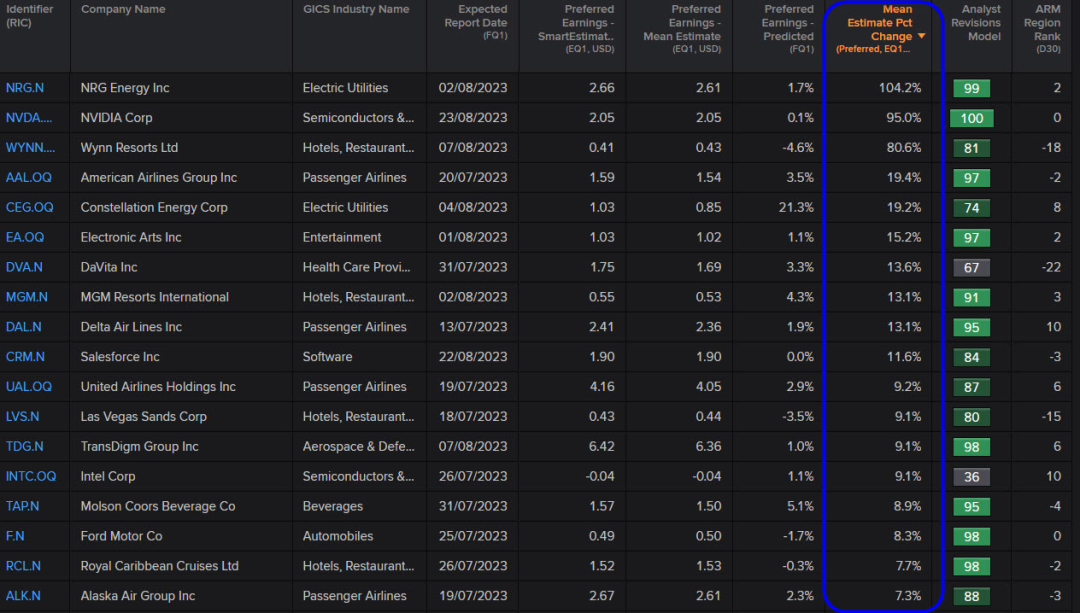The height and width of the screenshot is (613, 1080).
Task: Sort by Expected Report Date column header
Action: pyautogui.click(x=476, y=21)
